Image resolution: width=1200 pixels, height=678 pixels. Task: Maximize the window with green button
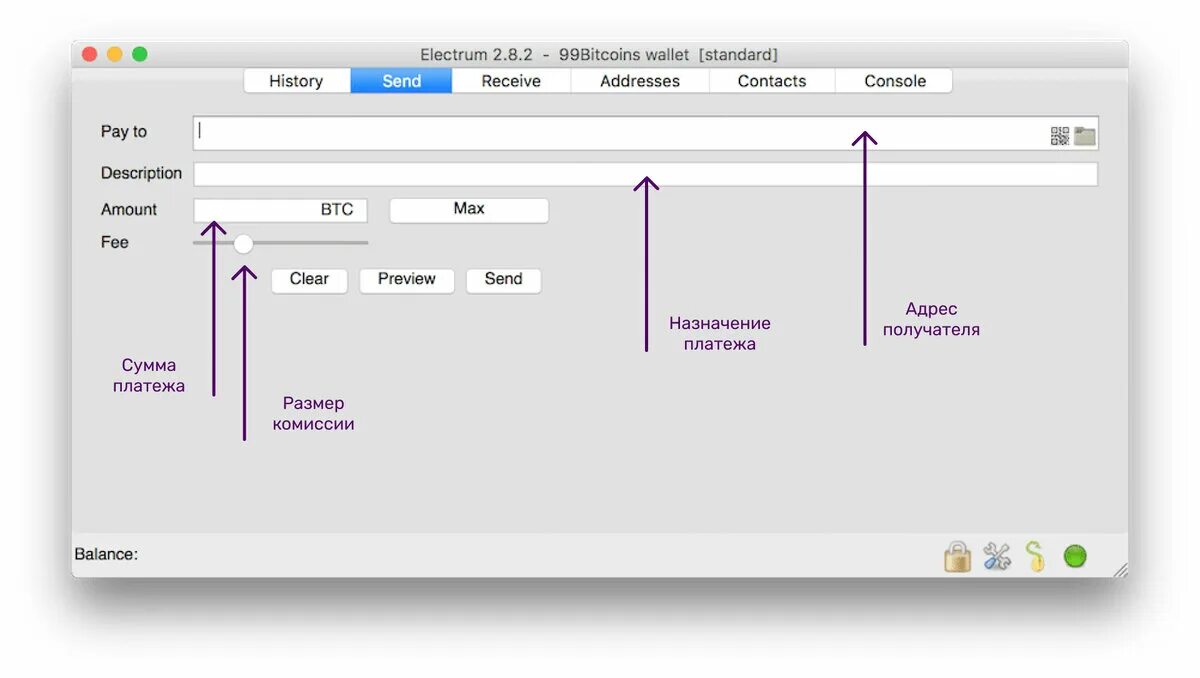140,54
